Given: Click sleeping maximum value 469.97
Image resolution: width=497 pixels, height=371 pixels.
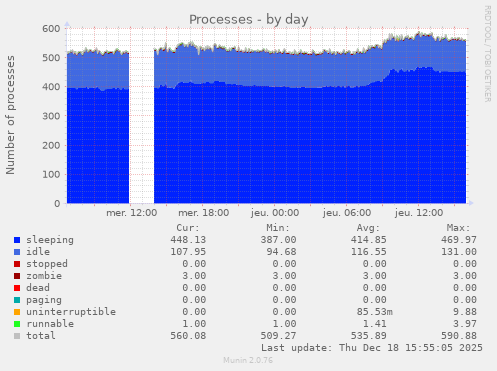Looking at the screenshot, I should (459, 240).
